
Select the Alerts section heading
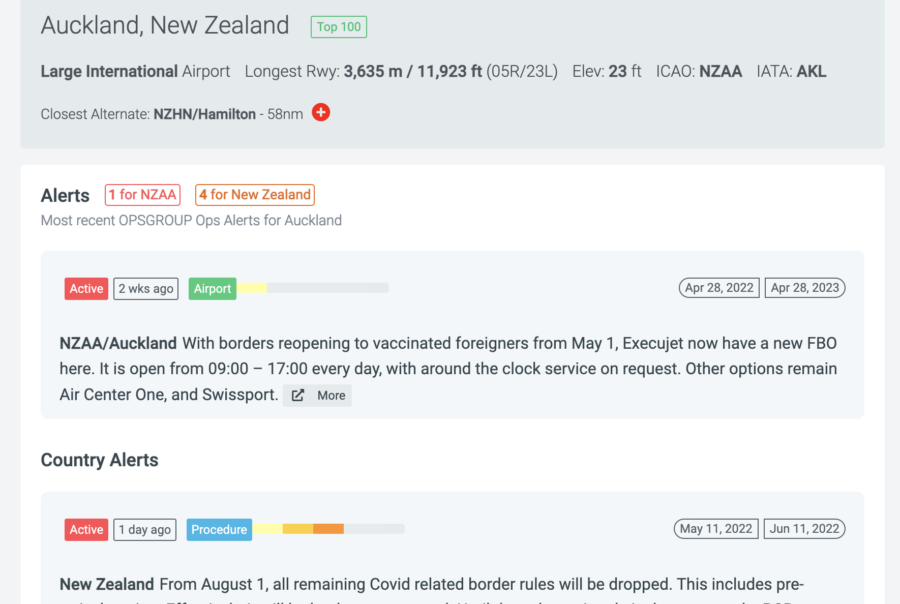[x=65, y=196]
